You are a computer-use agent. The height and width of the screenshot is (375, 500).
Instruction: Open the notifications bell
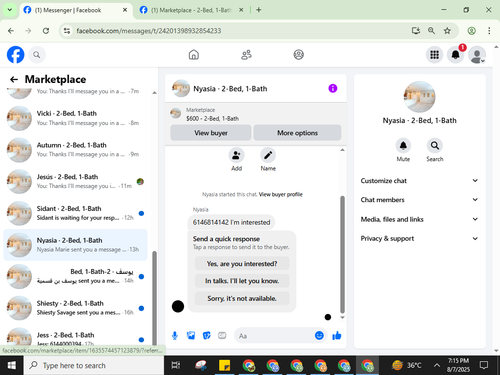click(455, 55)
